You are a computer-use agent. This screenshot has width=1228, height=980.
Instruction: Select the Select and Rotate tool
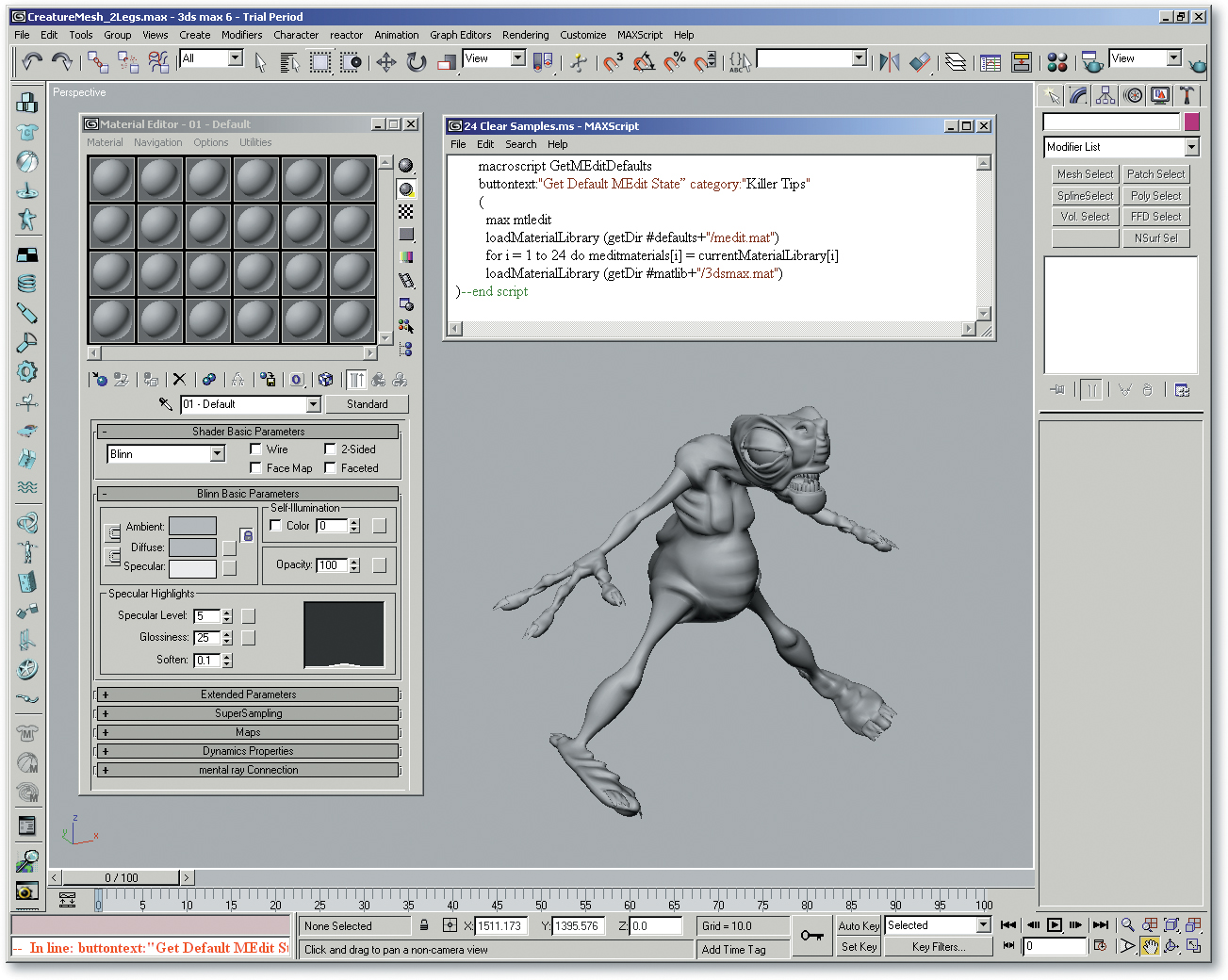[x=416, y=62]
